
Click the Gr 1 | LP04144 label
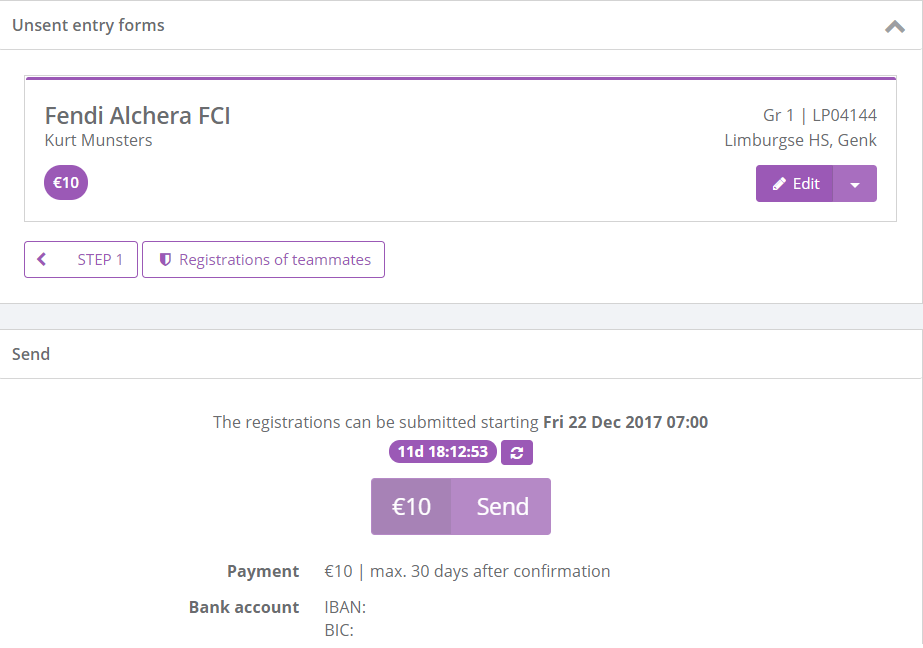[819, 115]
